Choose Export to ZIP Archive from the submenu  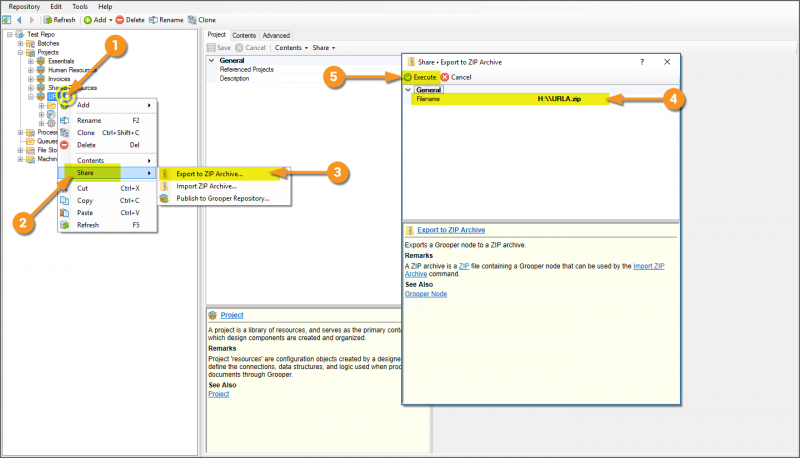click(x=209, y=174)
